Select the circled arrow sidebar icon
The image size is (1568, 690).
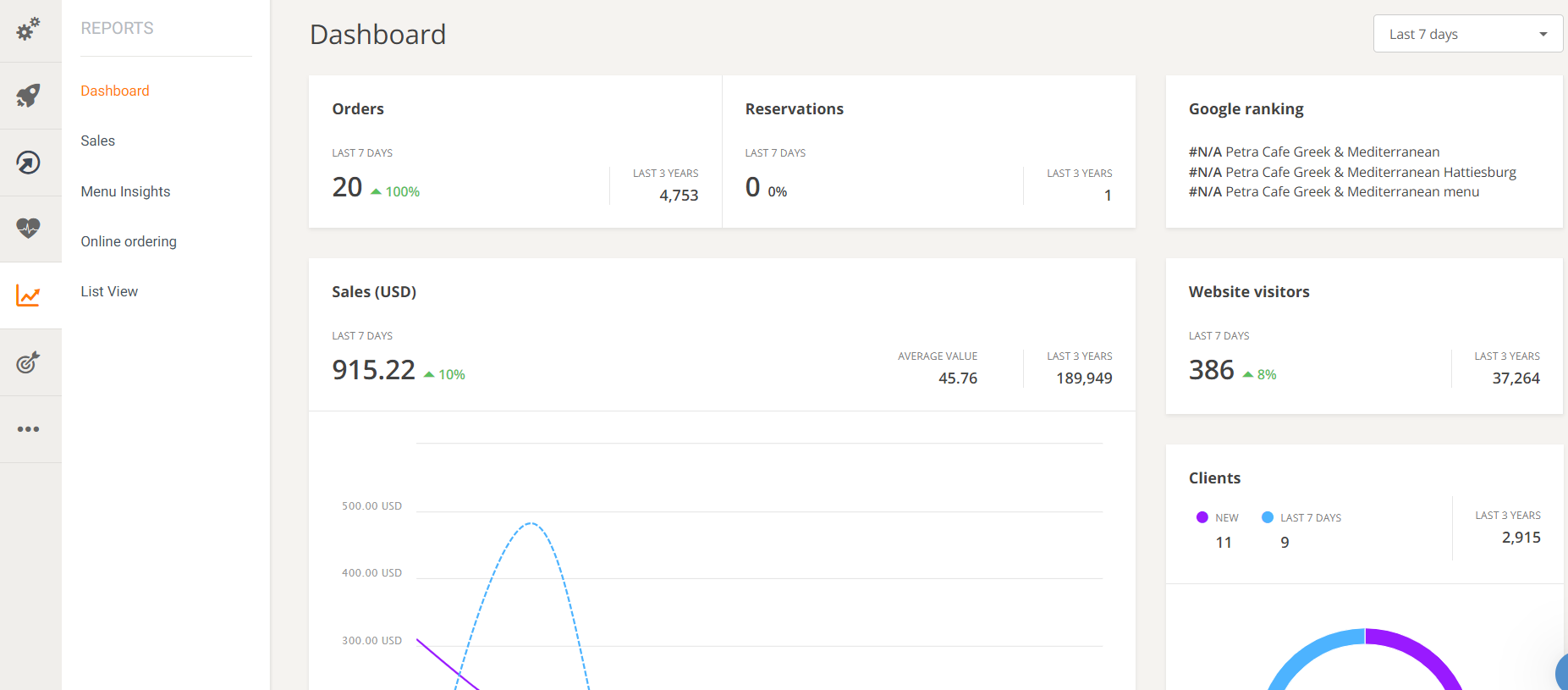point(29,162)
